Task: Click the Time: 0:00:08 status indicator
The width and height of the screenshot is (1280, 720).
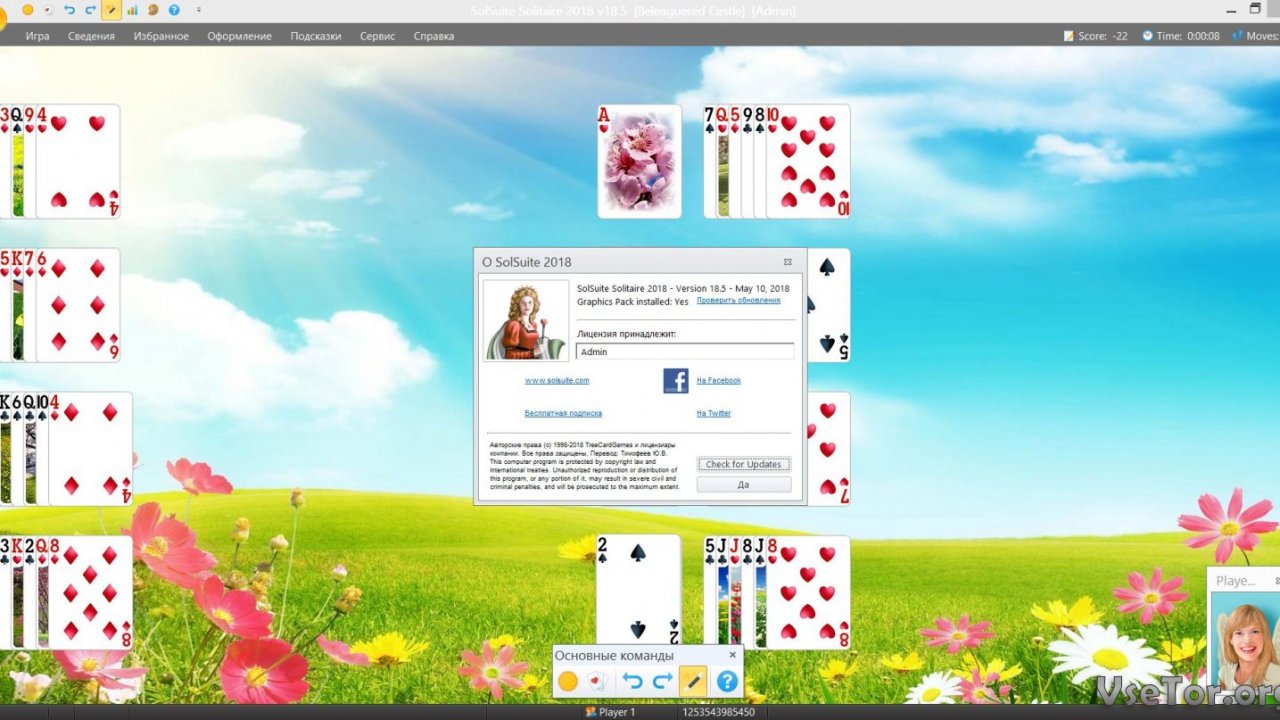Action: point(1180,36)
